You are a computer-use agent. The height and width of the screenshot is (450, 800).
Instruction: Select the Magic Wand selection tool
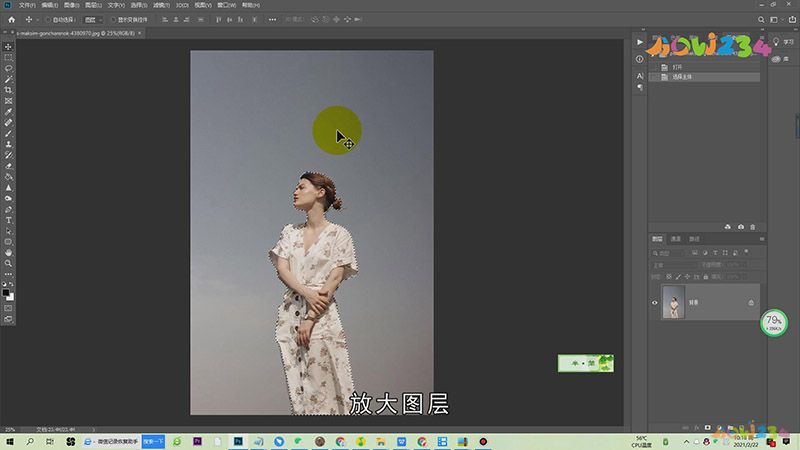click(x=8, y=79)
